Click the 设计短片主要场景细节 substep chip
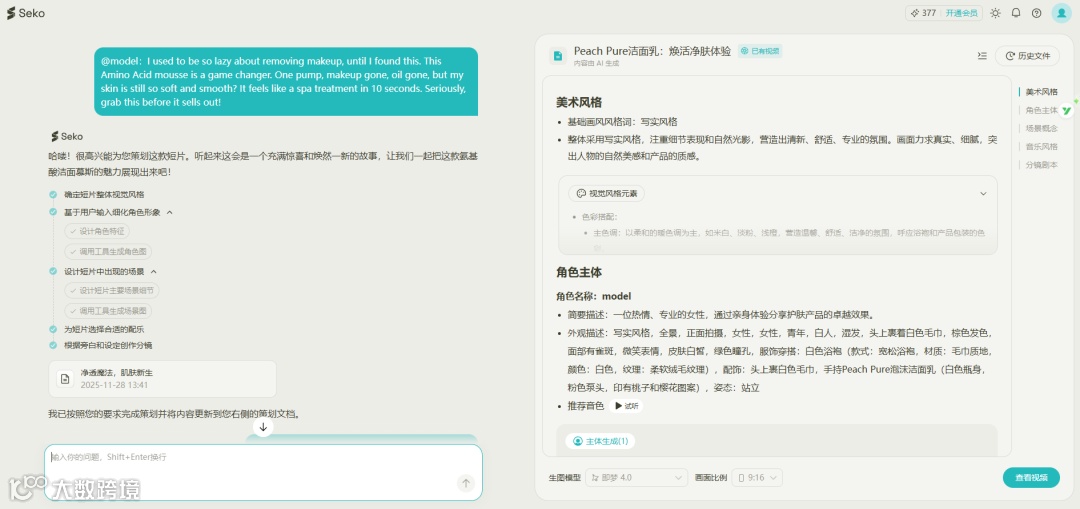 tap(112, 291)
